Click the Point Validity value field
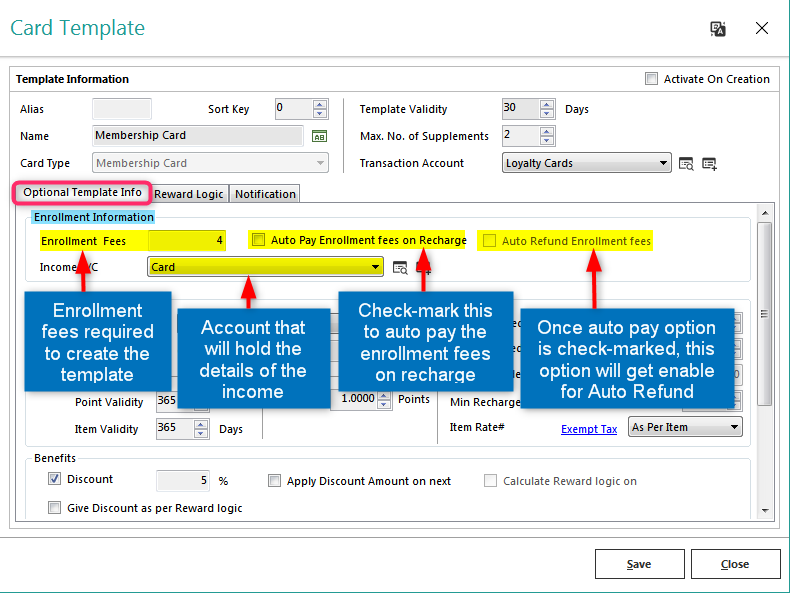 [167, 401]
